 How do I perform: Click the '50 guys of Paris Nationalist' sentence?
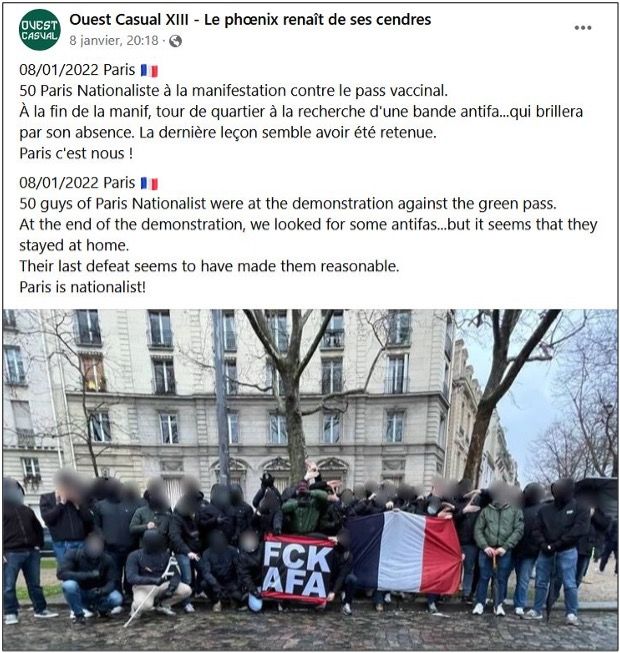288,204
